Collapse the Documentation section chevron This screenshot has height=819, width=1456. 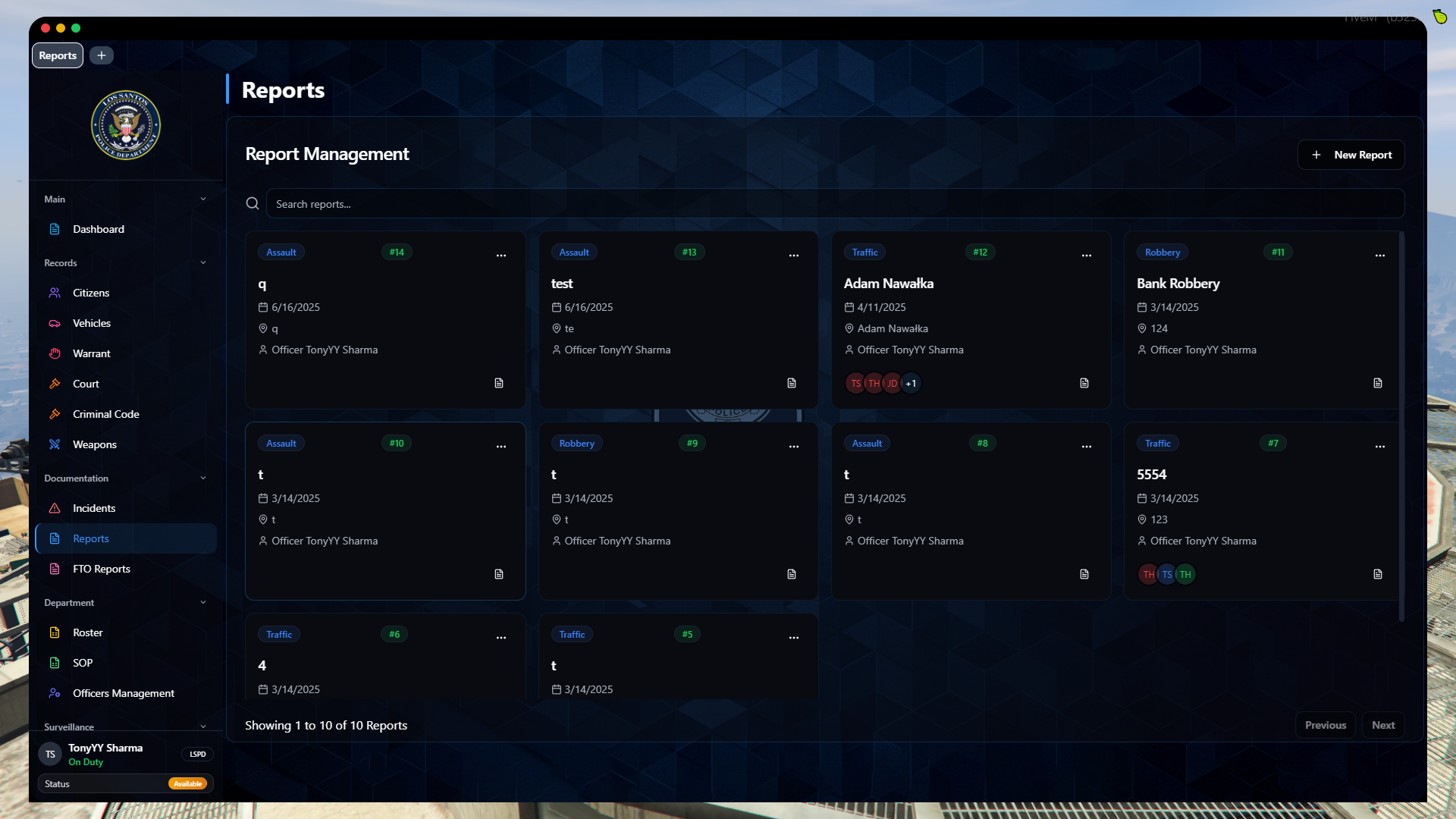tap(203, 478)
